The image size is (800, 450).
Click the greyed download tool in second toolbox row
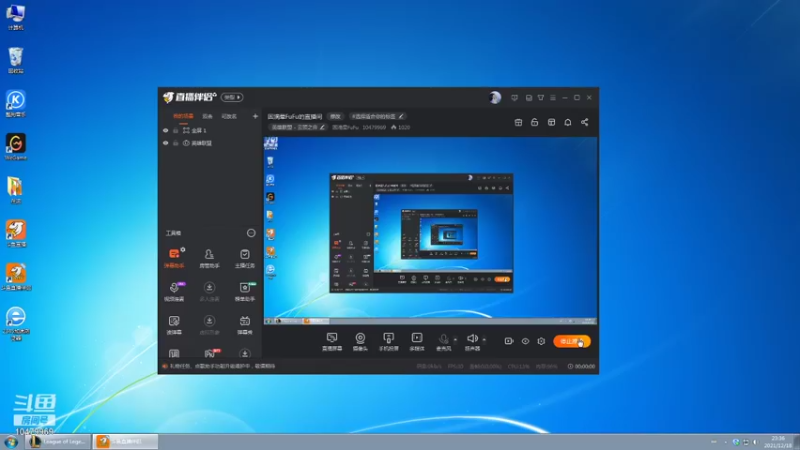209,291
